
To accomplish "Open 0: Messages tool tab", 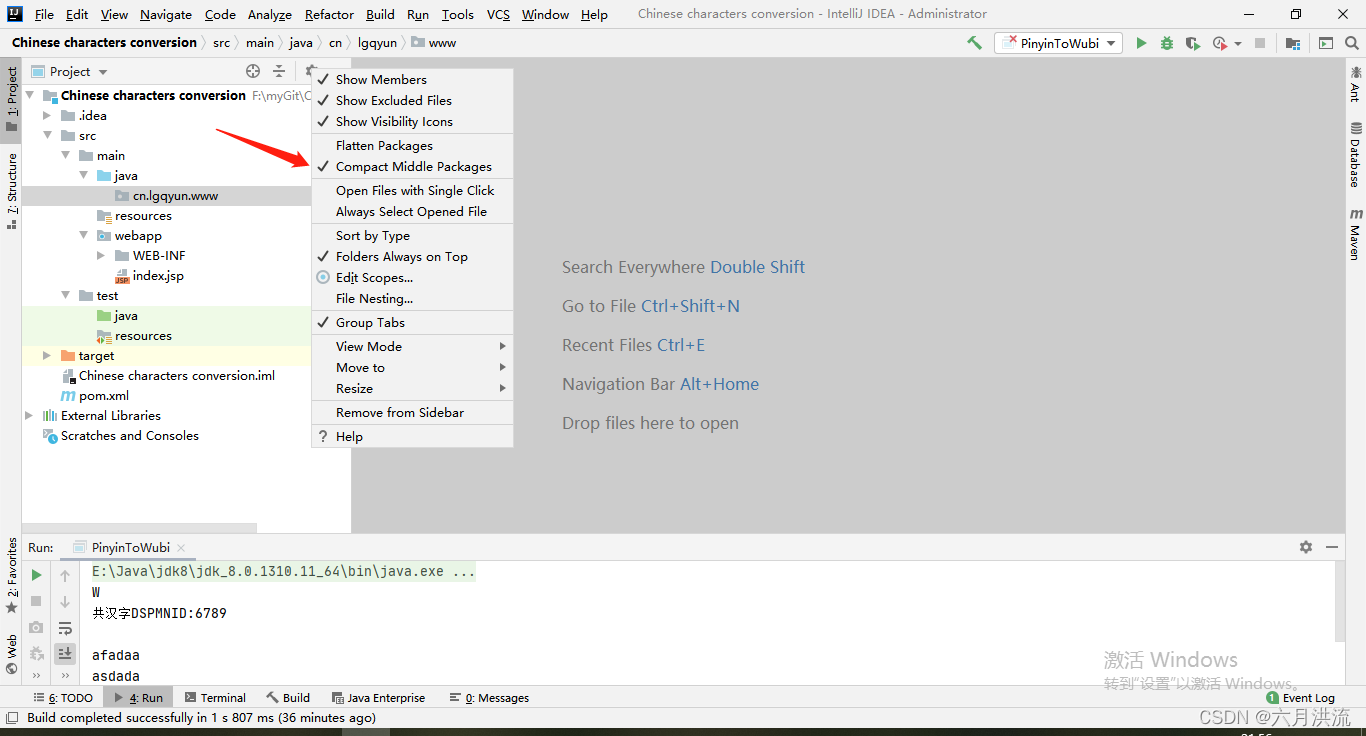I will 489,698.
